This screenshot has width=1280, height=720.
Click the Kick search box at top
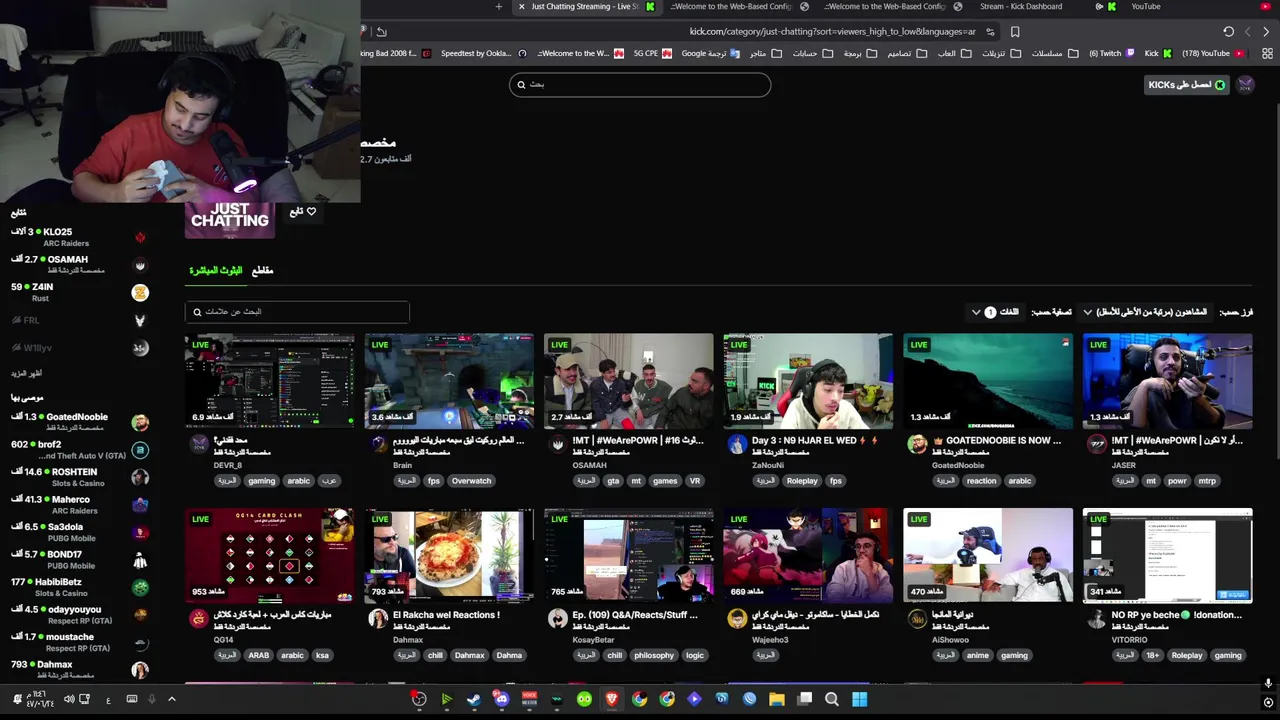click(x=640, y=85)
